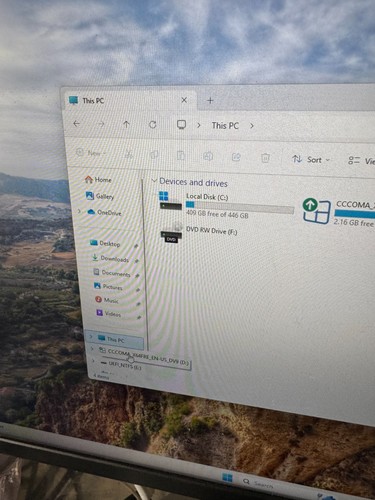
Task: Click the Paste clipboard icon
Action: pyautogui.click(x=181, y=155)
